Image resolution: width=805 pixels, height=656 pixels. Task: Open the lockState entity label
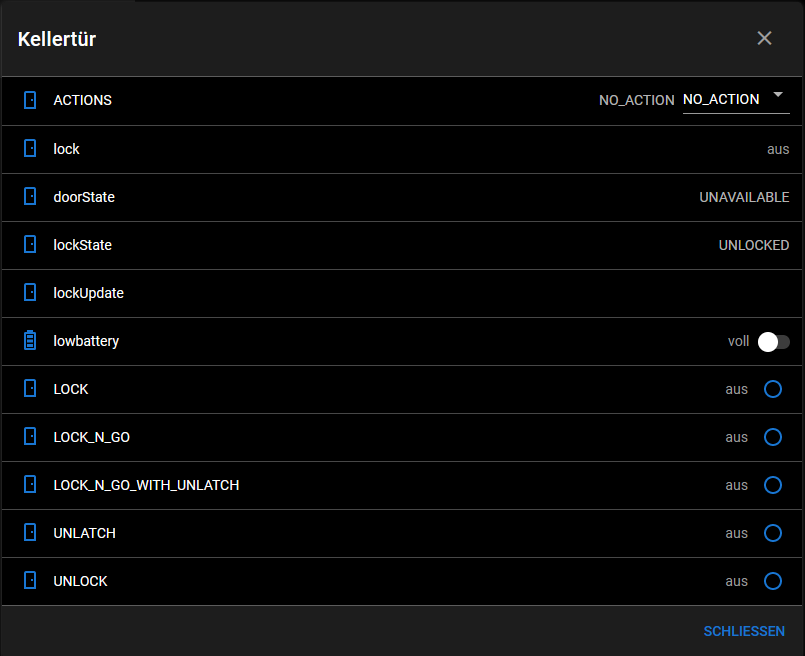coord(83,245)
